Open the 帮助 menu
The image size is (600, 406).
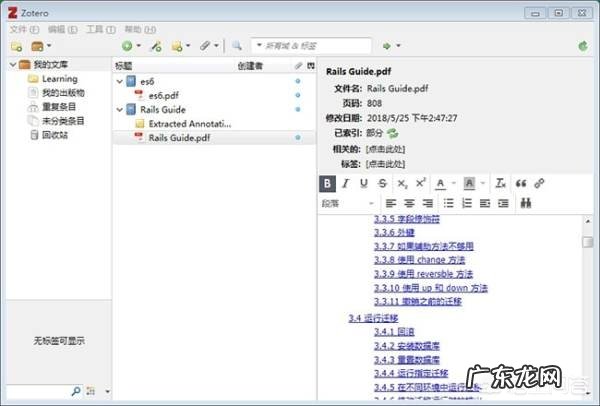coord(140,29)
